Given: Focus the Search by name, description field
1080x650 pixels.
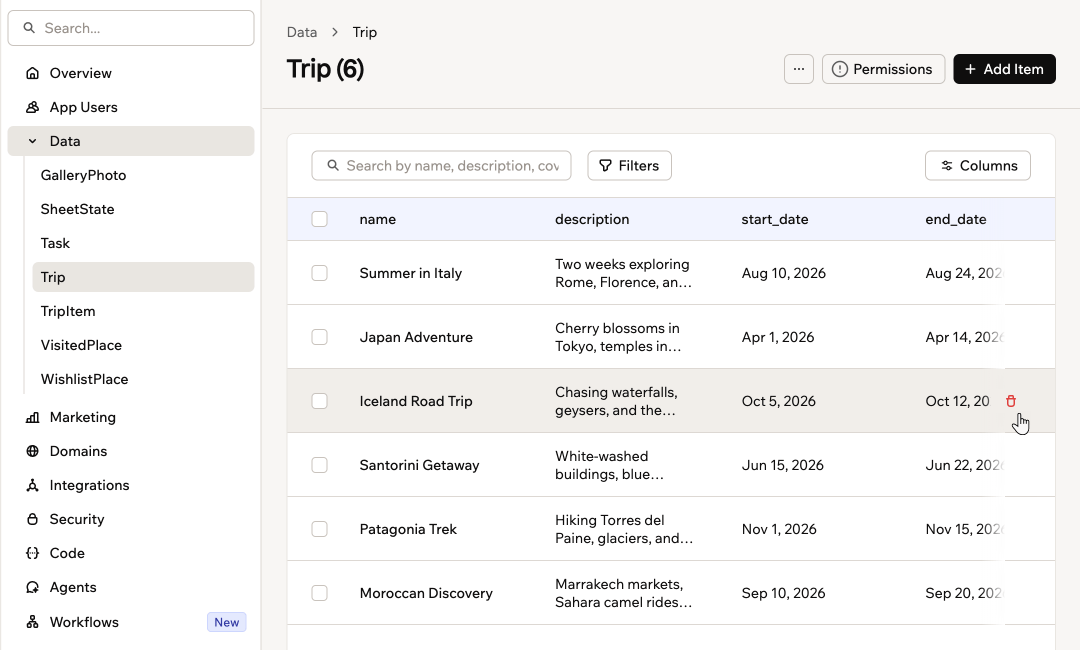Looking at the screenshot, I should tap(442, 165).
